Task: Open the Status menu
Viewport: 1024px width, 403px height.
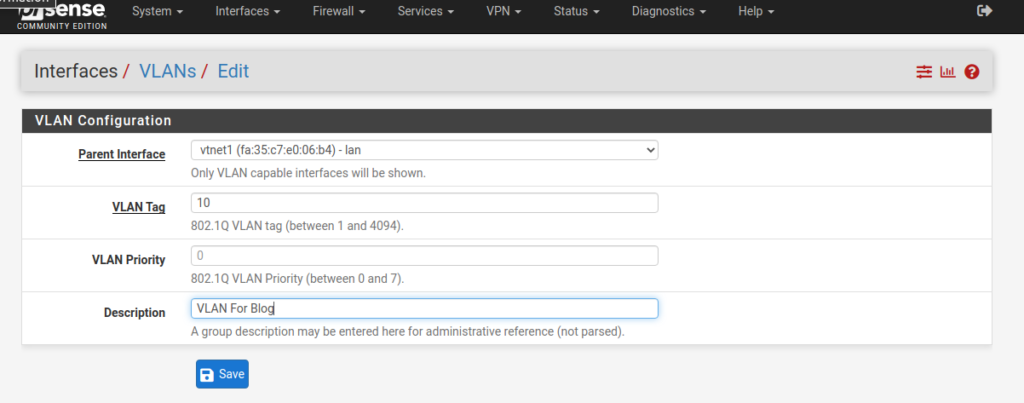Action: pyautogui.click(x=576, y=12)
